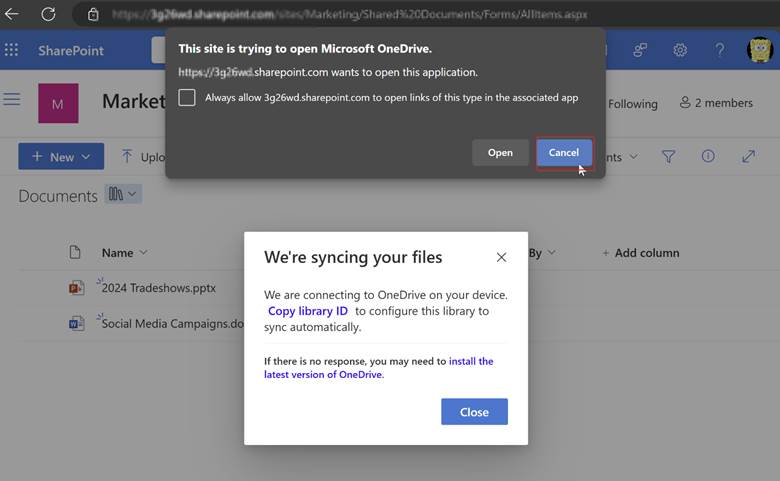Open the Settings gear in header
780x481 pixels.
point(680,51)
